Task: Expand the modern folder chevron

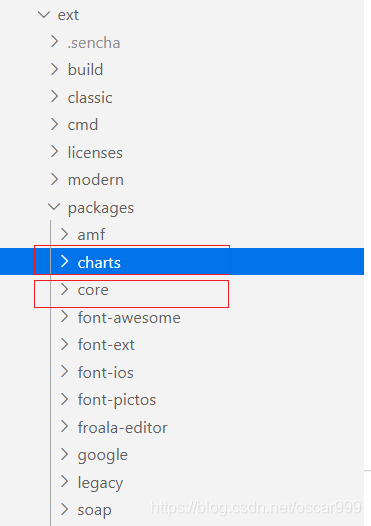Action: [54, 179]
